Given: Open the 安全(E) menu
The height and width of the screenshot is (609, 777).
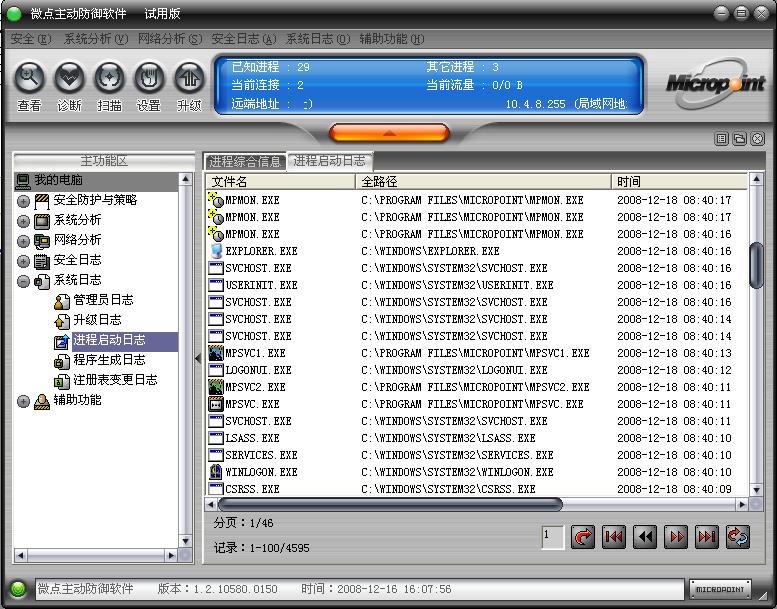Looking at the screenshot, I should [30, 39].
